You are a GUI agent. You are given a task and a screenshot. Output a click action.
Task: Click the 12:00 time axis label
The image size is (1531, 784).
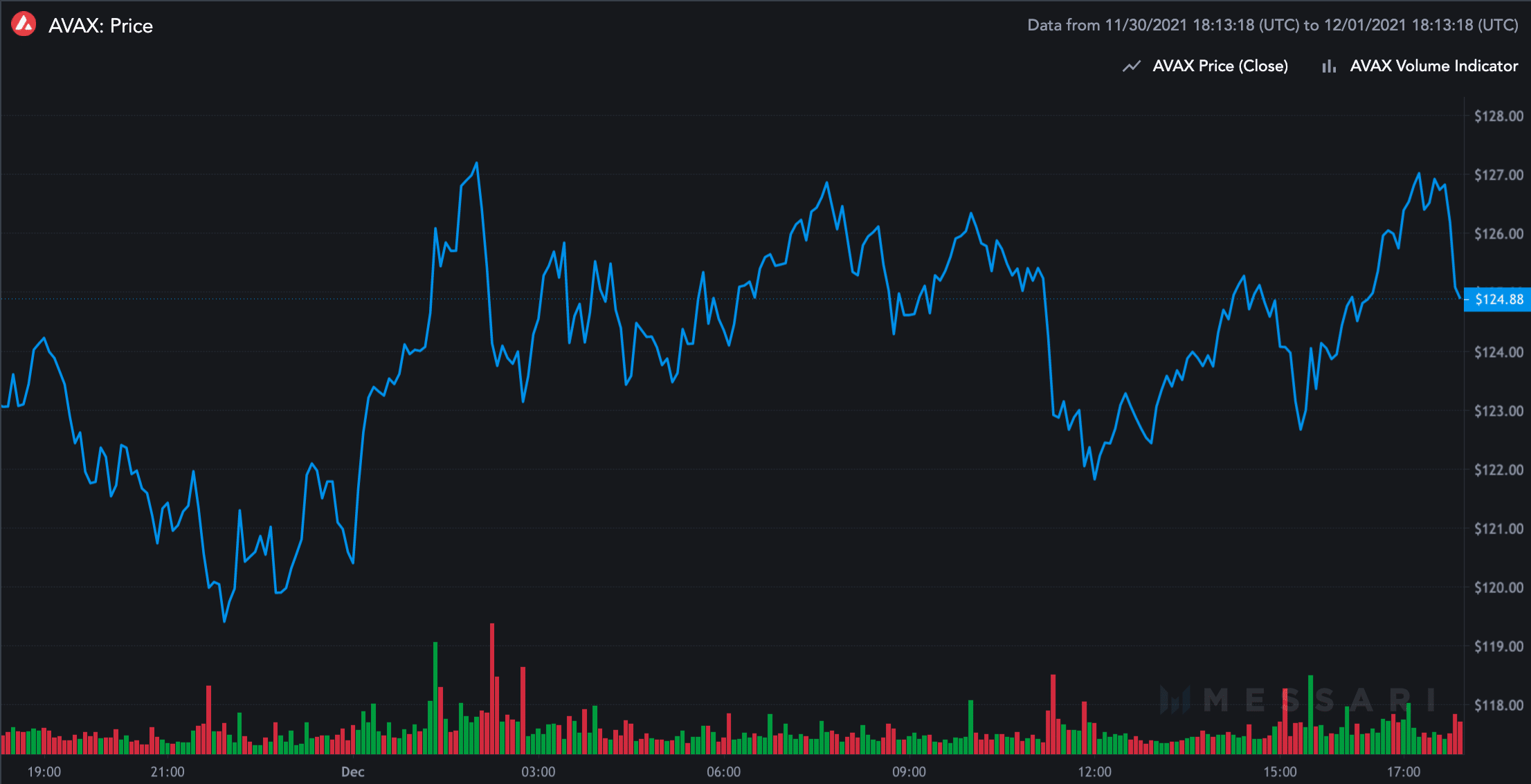click(x=1095, y=772)
